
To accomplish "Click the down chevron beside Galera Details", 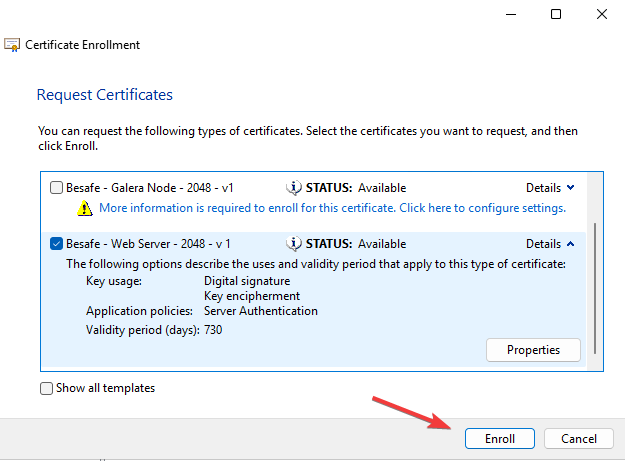I will click(570, 188).
